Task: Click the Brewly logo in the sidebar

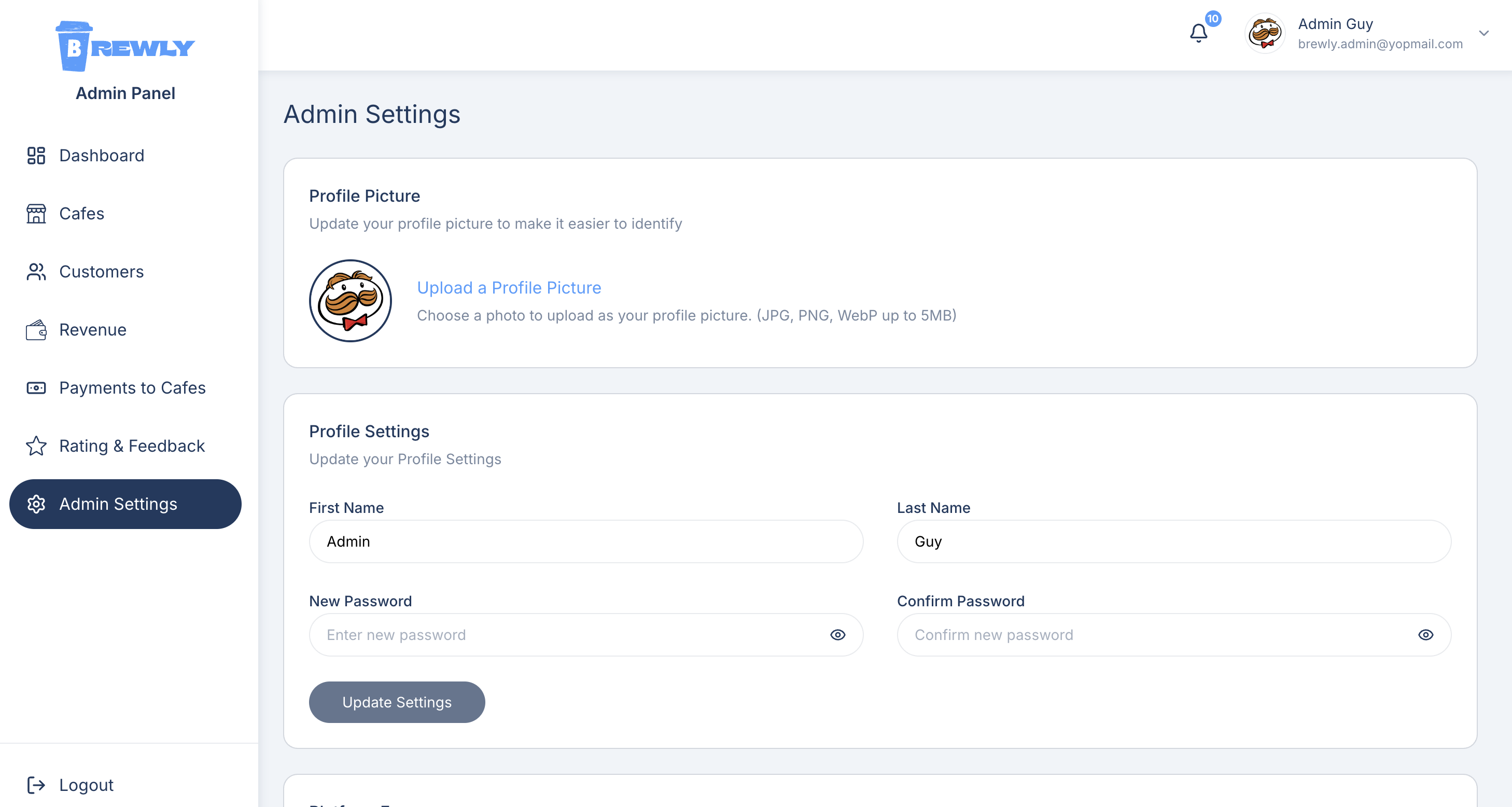Action: (125, 46)
